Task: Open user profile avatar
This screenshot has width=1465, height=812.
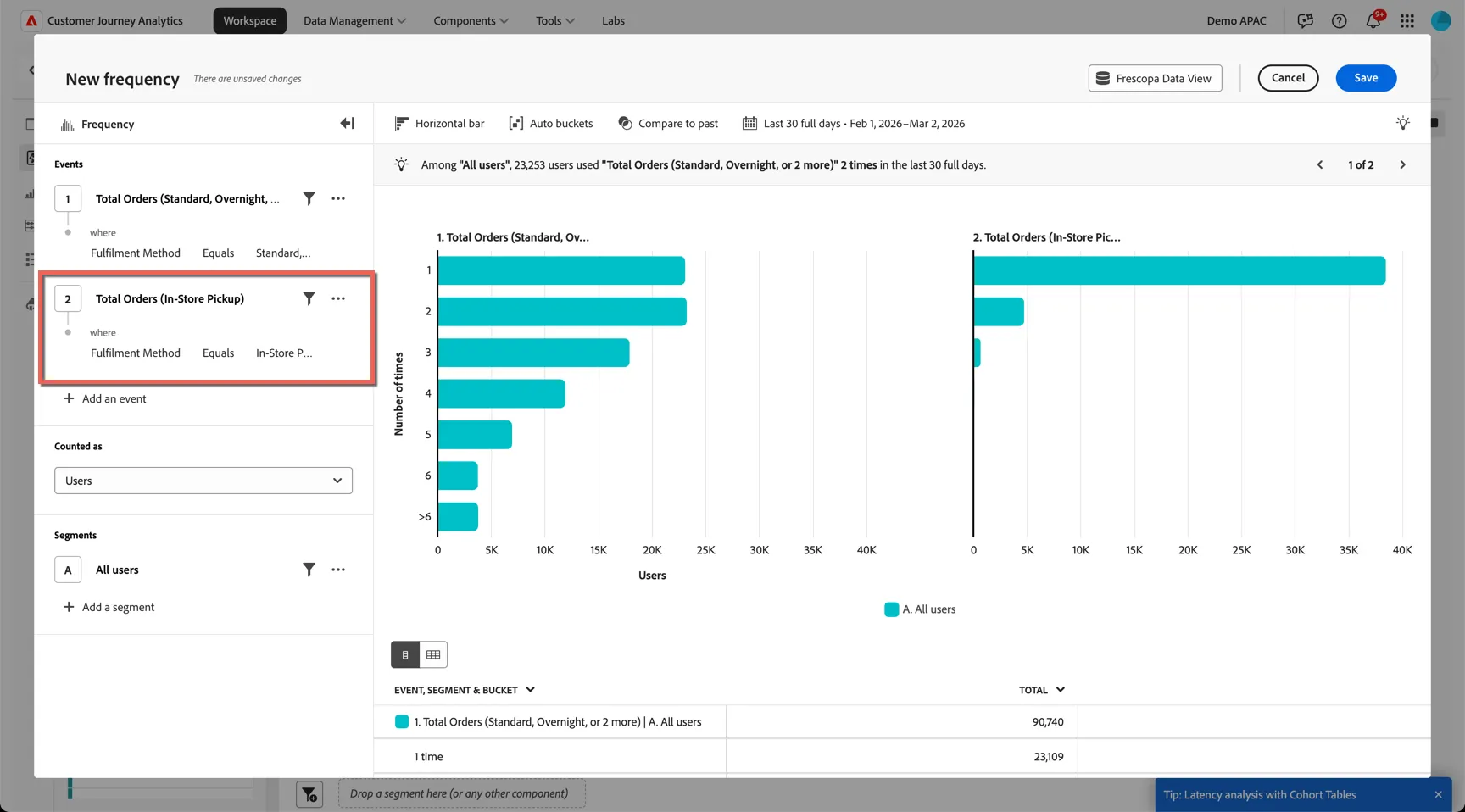Action: tap(1441, 20)
